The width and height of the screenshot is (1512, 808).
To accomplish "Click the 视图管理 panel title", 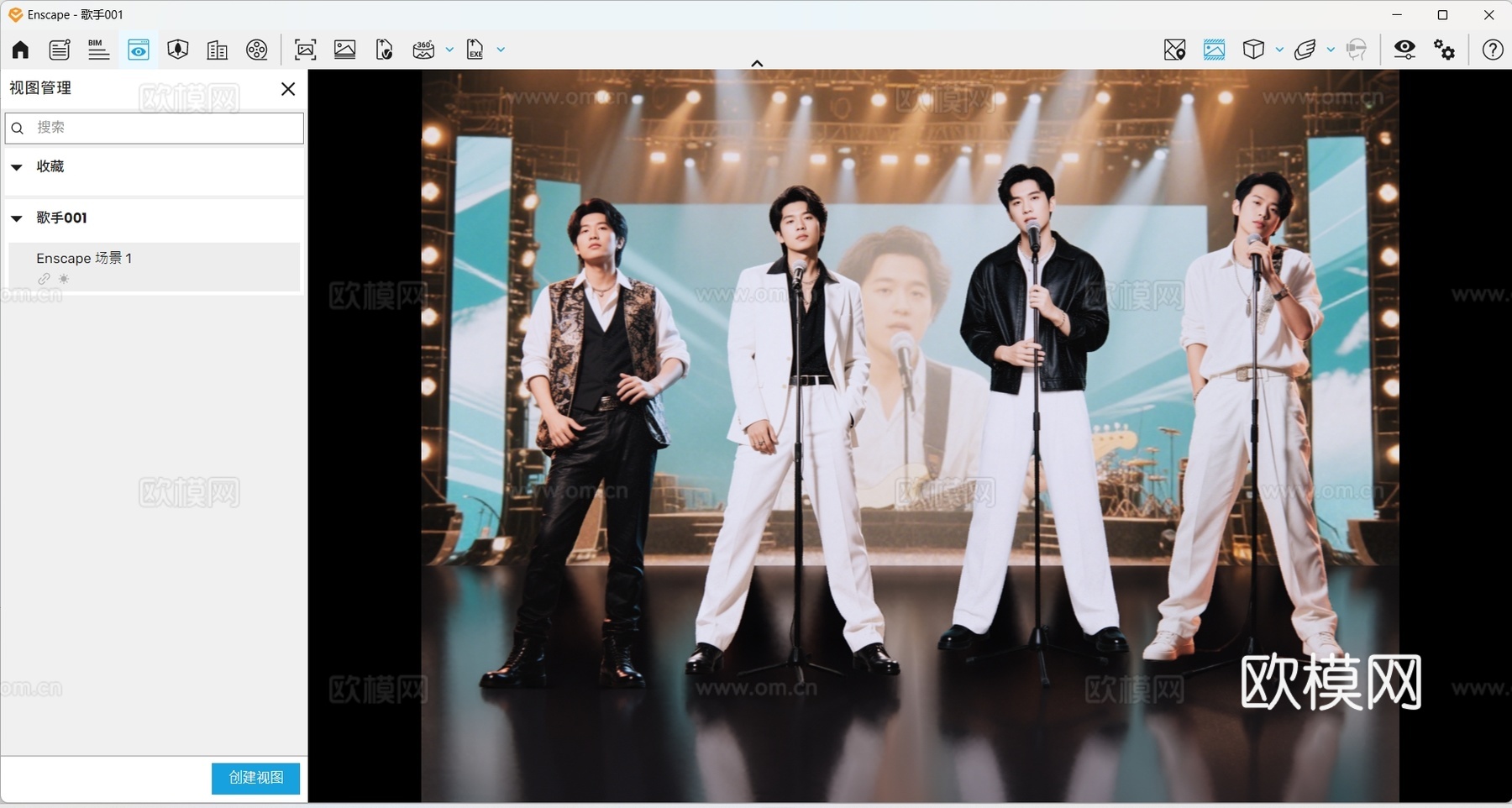I will (x=40, y=88).
